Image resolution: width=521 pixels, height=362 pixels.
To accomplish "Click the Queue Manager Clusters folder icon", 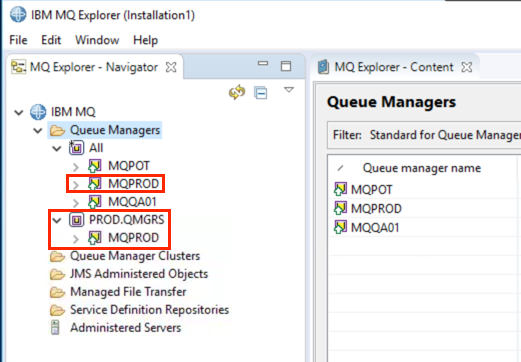I will (57, 256).
